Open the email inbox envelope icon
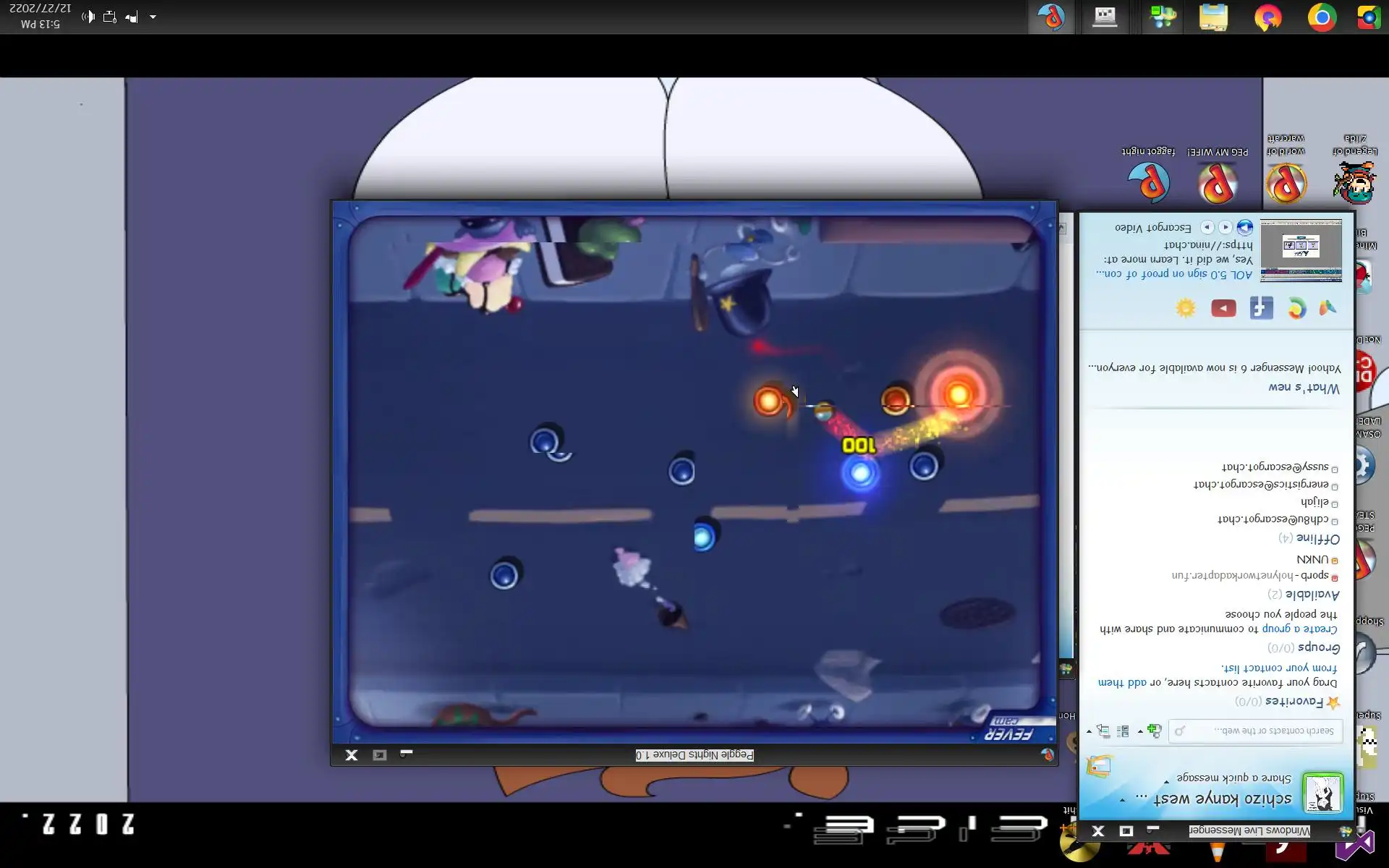The width and height of the screenshot is (1389, 868). click(1099, 765)
